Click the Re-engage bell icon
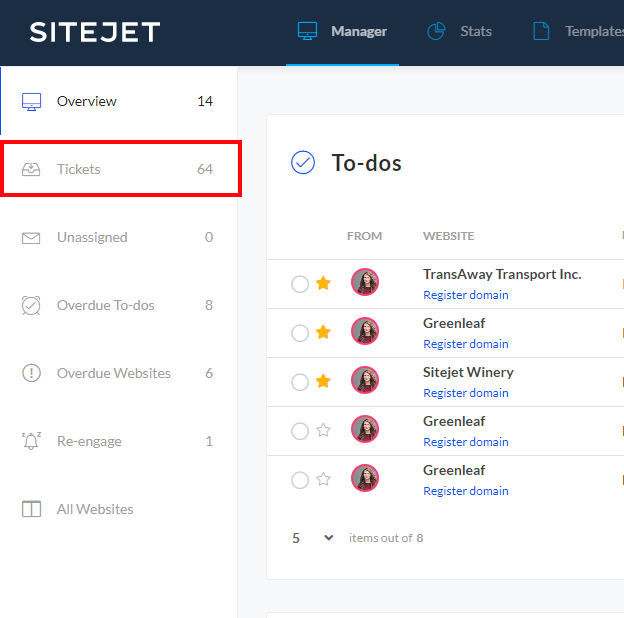Viewport: 624px width, 618px height. 32,441
